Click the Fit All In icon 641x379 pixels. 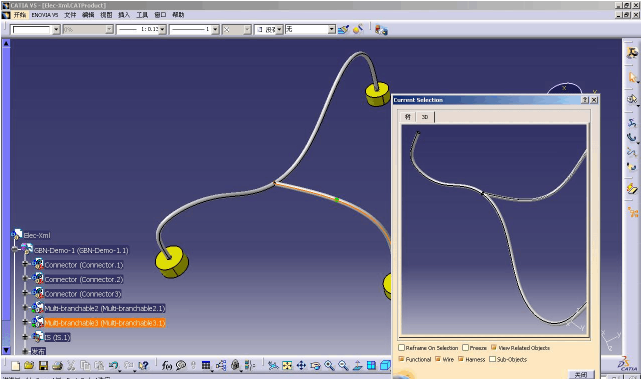tap(287, 366)
